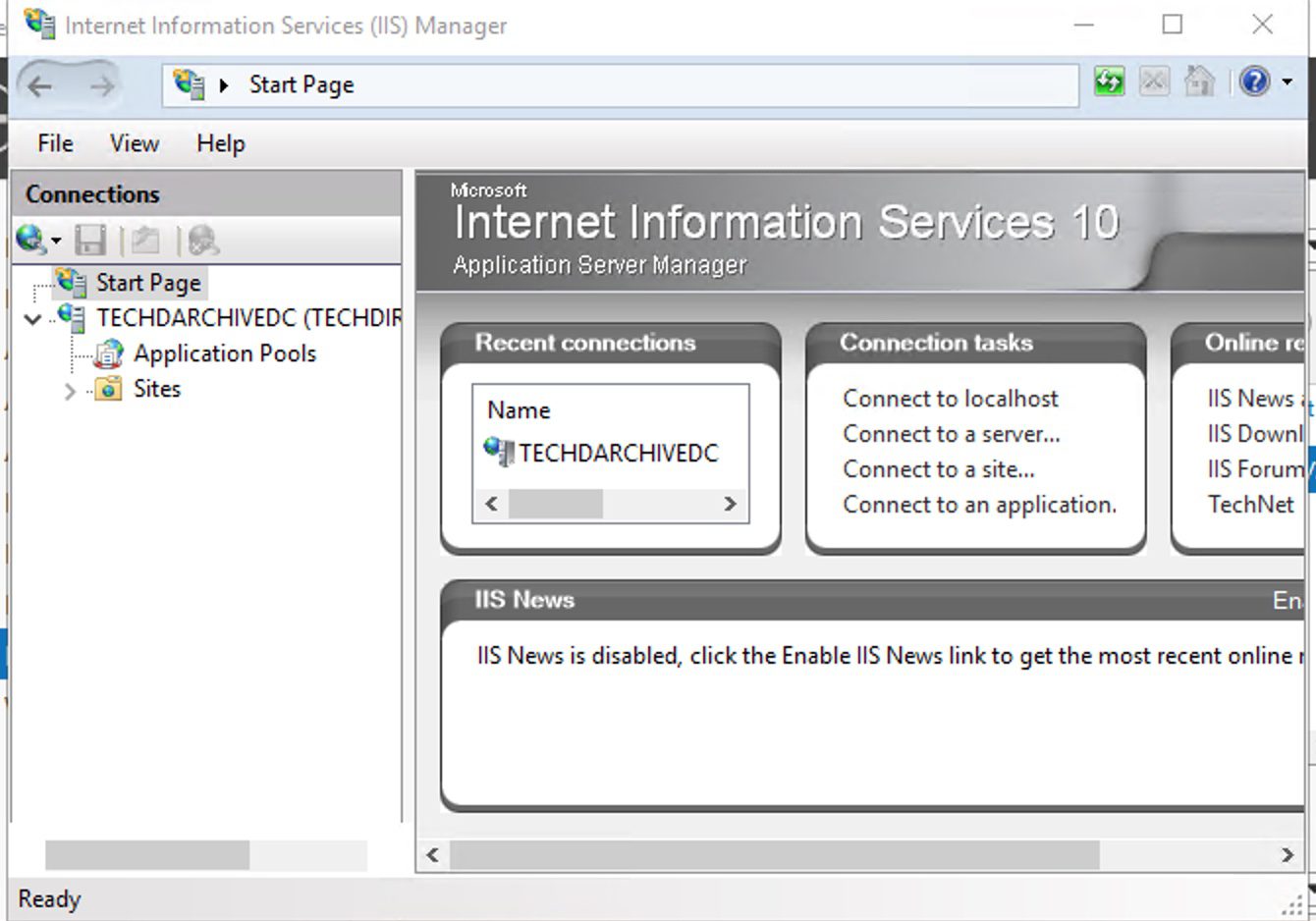Click the right scroll arrow in Recent connections list
This screenshot has width=1316, height=921.
[730, 505]
